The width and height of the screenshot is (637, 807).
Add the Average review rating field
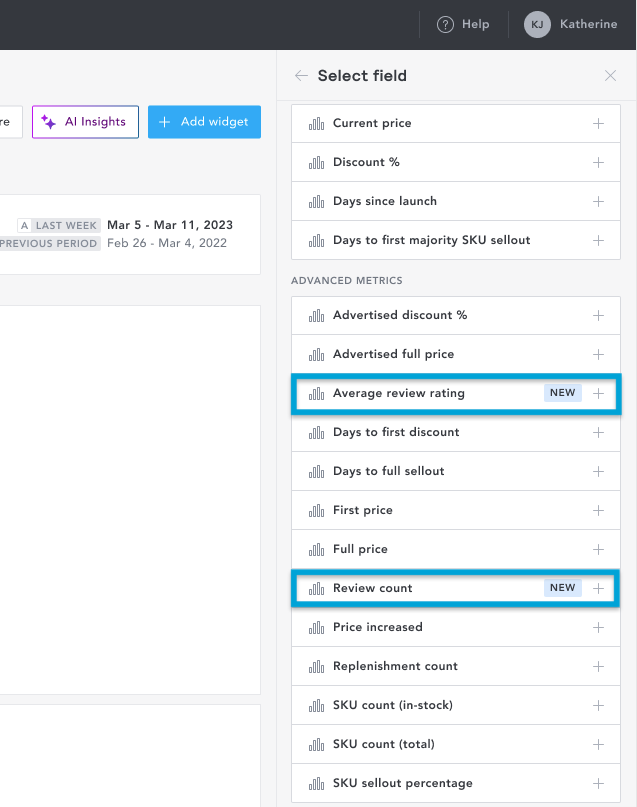click(x=598, y=394)
